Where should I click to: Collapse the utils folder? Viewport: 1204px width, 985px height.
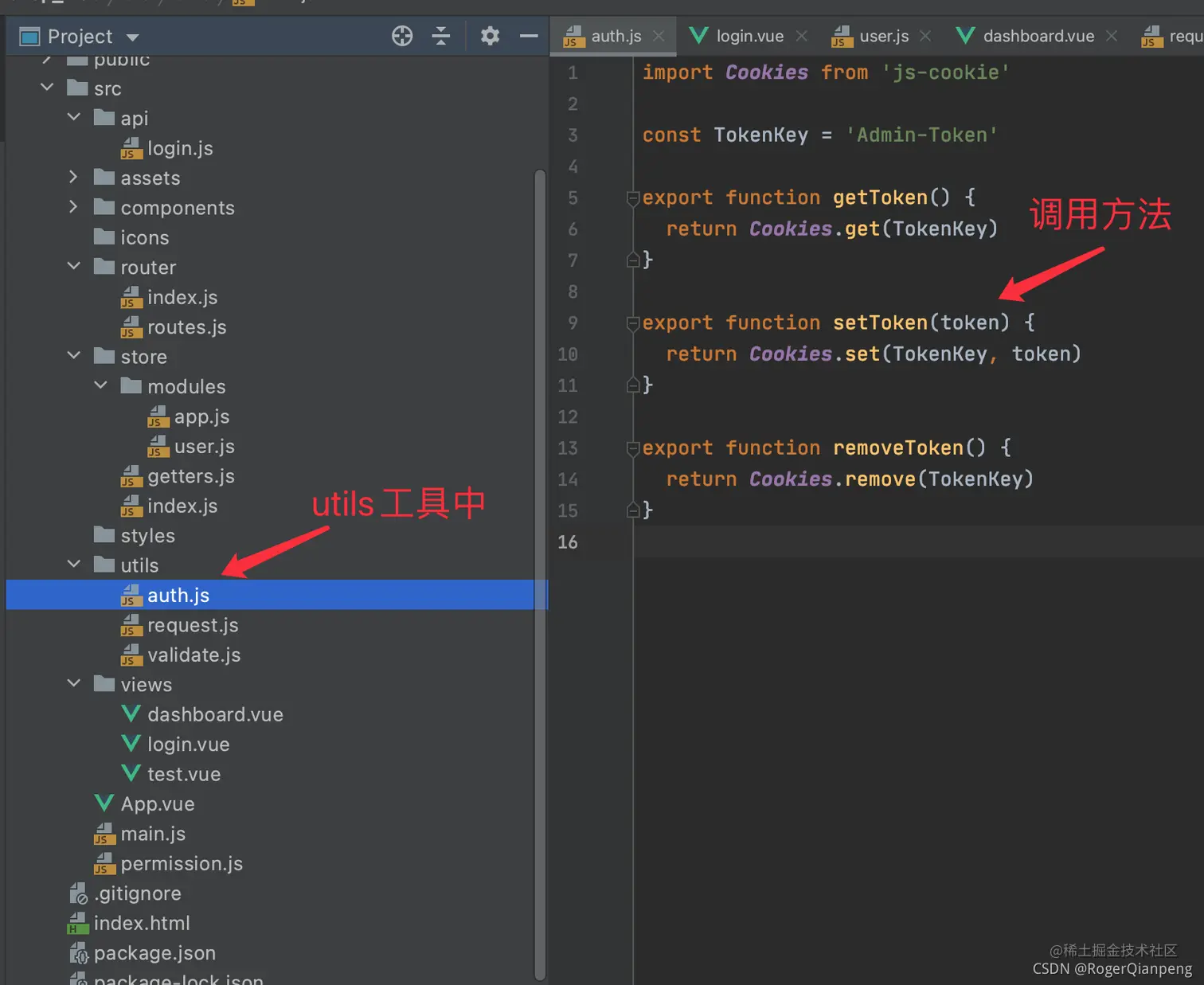pos(74,564)
